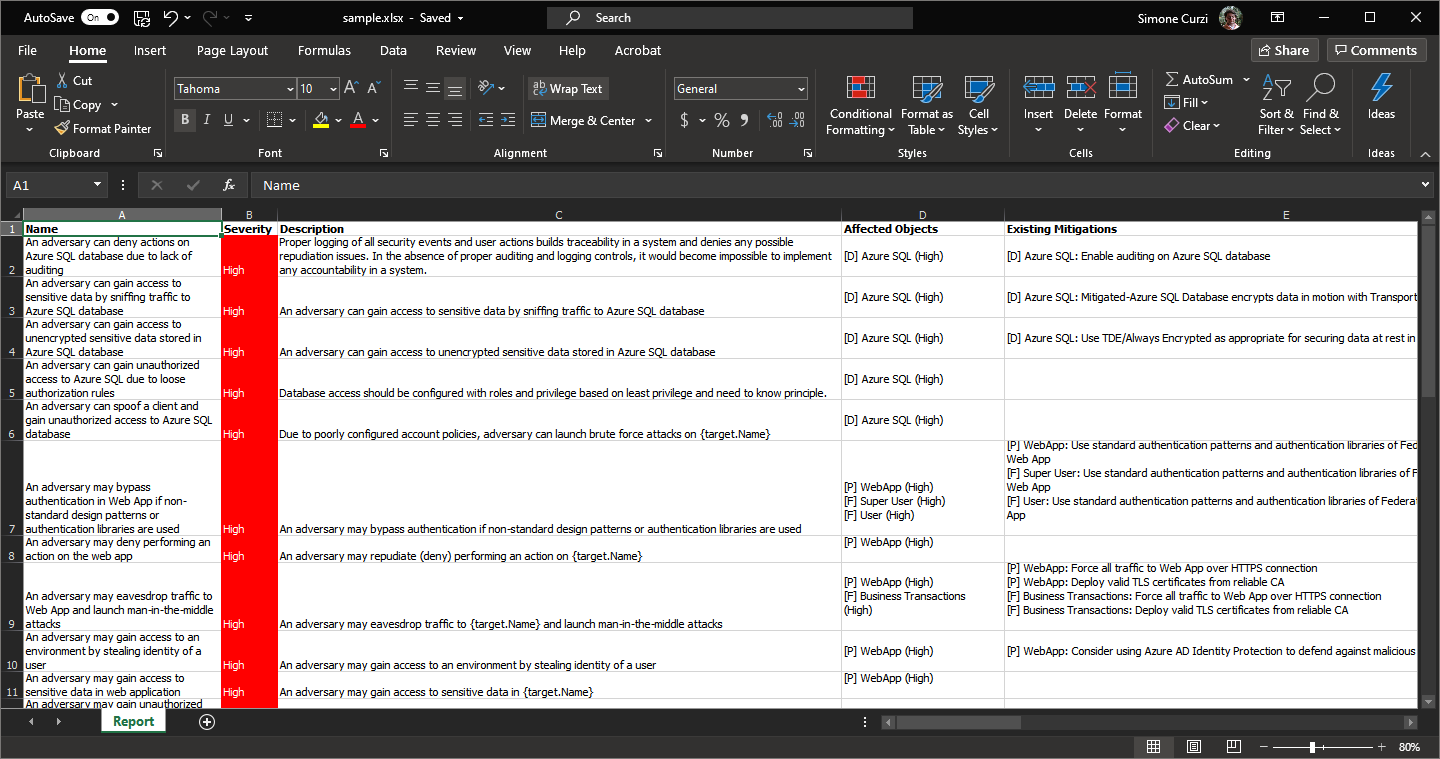
Task: Click the zoom slider handle
Action: 1312,747
